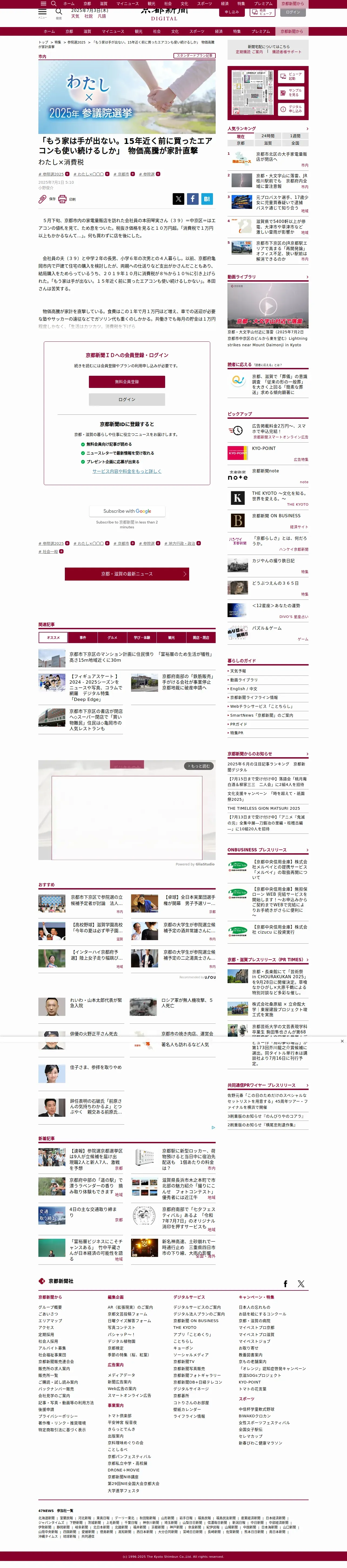
Task: Select the 24時間 ranking tab
Action: [268, 136]
